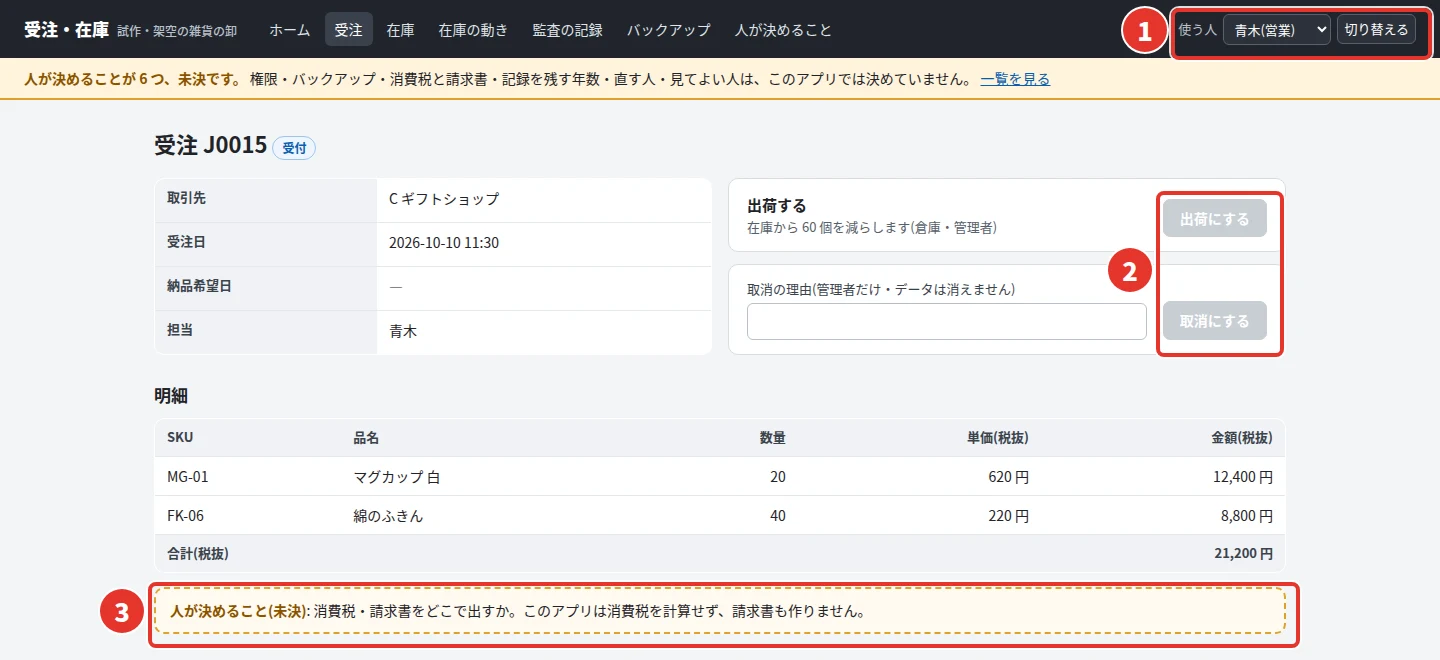
Task: Click the 12,400 円 amount
Action: [1243, 477]
